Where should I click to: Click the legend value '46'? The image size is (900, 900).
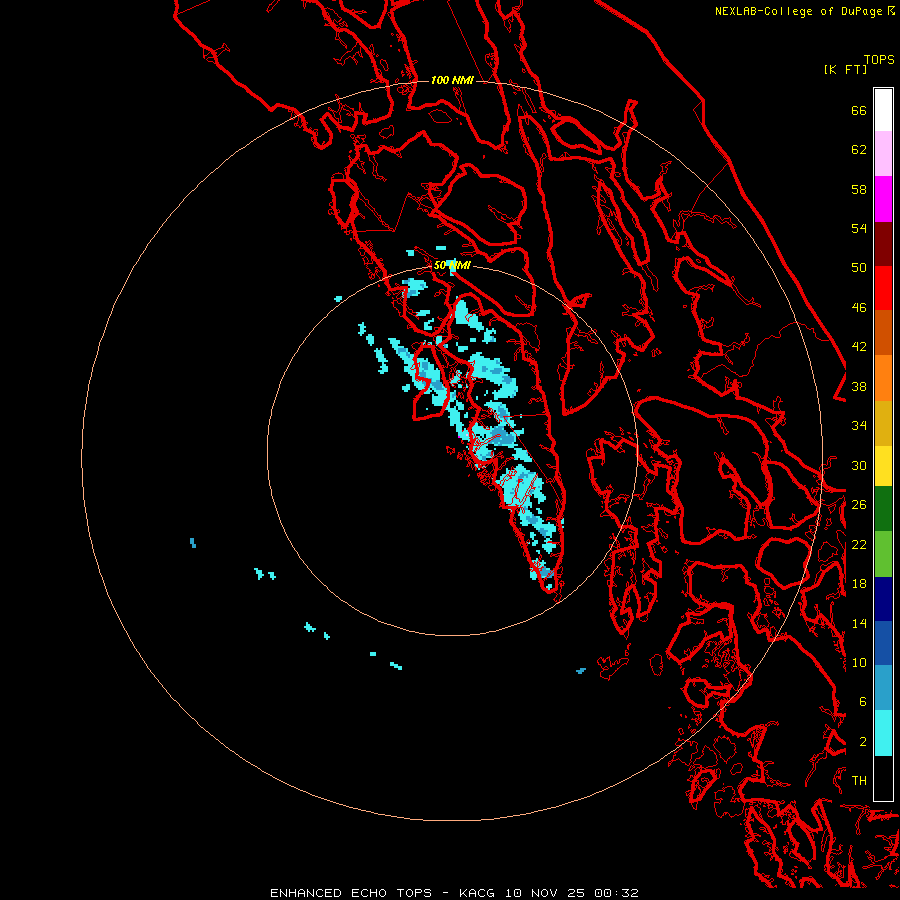click(x=859, y=307)
